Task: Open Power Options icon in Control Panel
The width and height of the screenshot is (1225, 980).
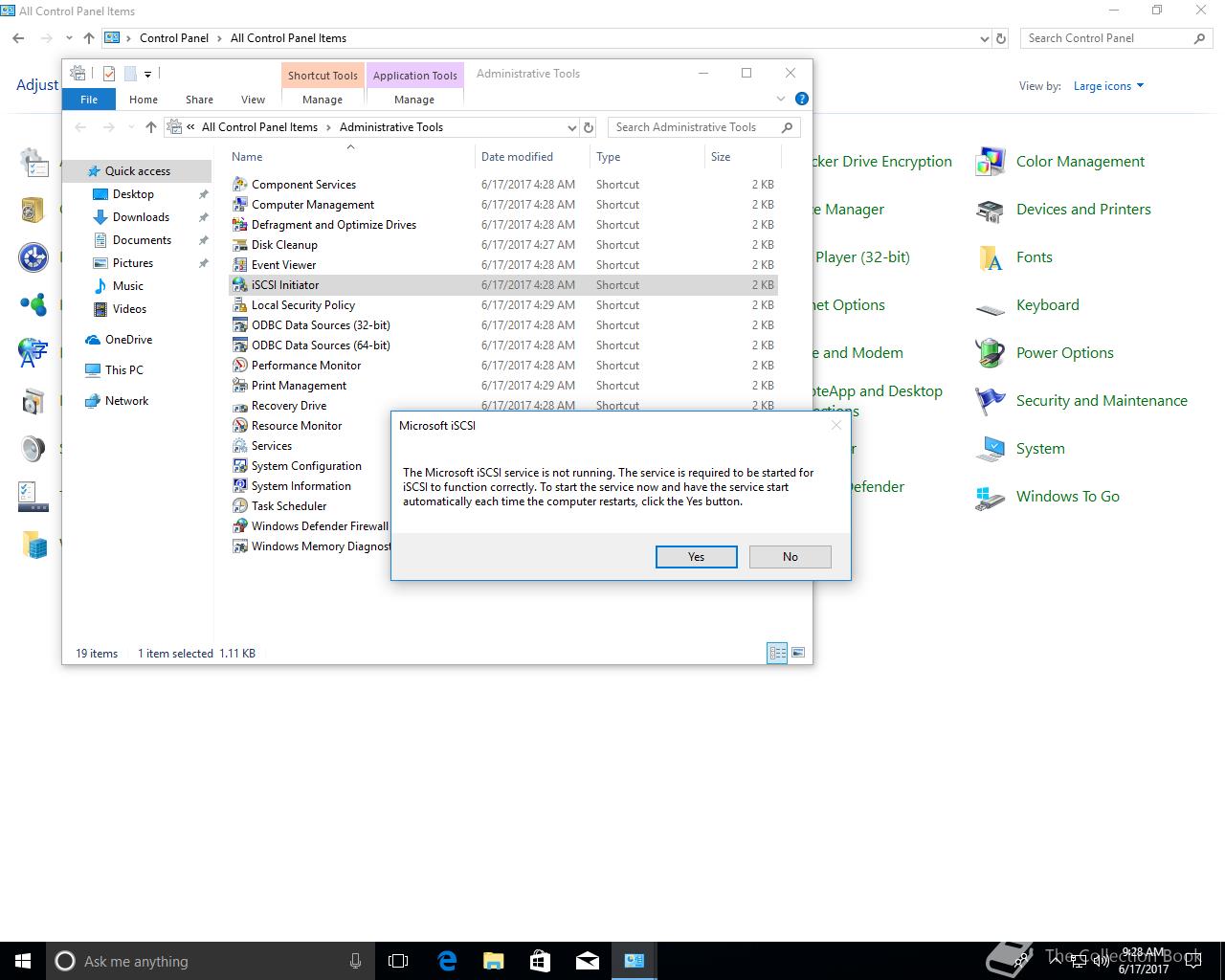Action: tap(990, 353)
